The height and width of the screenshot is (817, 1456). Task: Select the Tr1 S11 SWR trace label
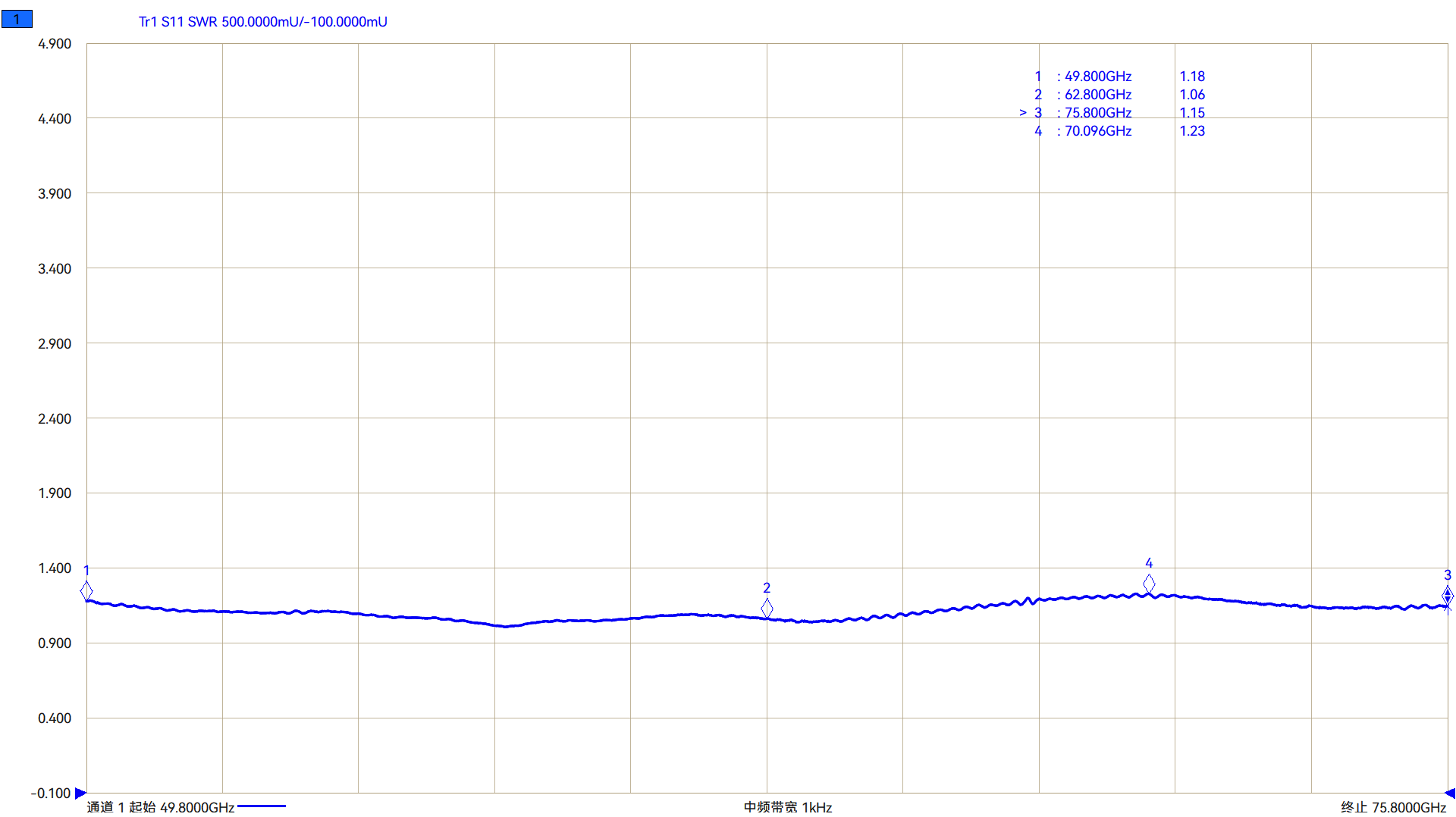click(262, 22)
